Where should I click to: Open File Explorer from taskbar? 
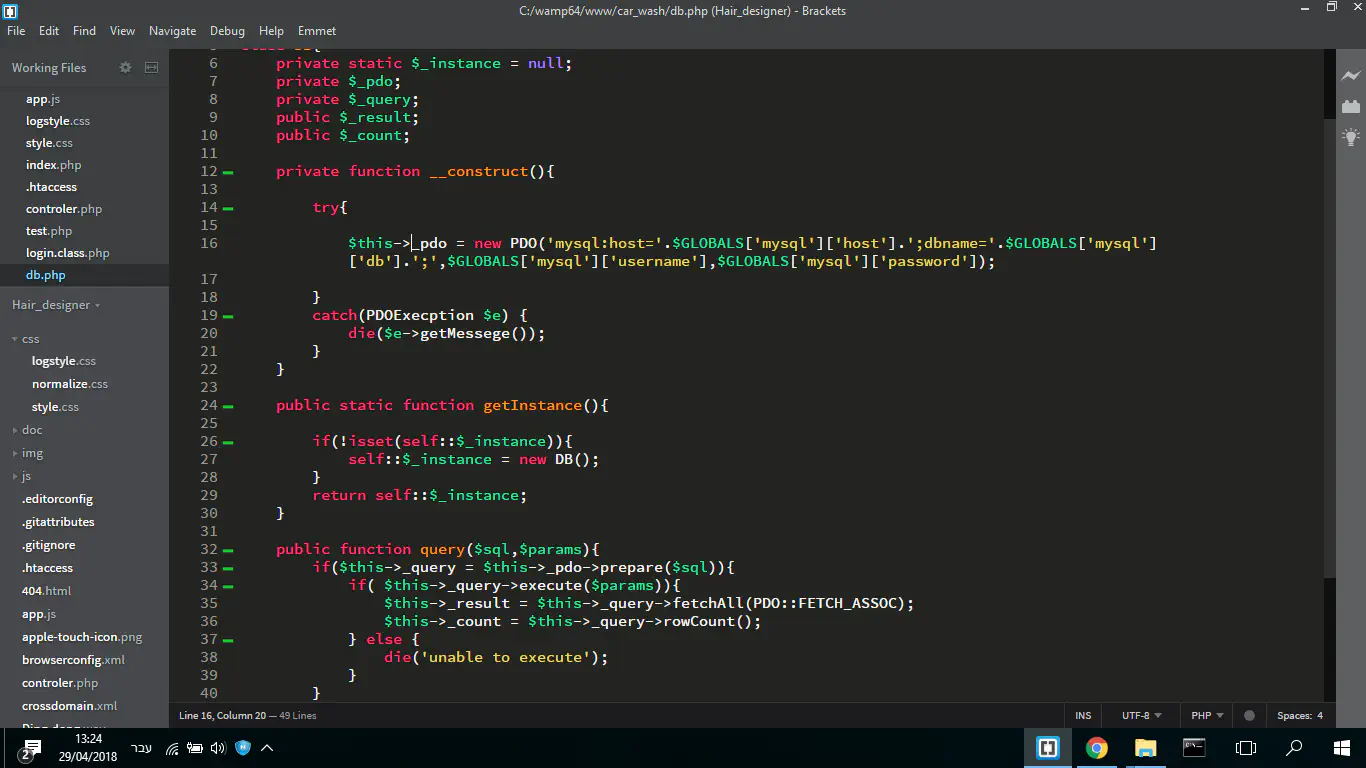[1145, 748]
